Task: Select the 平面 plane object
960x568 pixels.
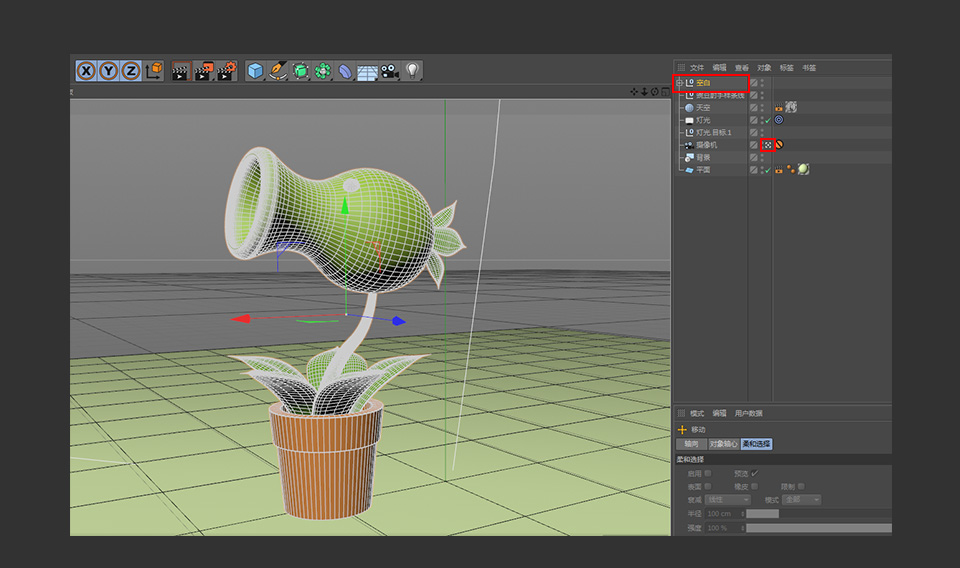Action: click(x=703, y=170)
